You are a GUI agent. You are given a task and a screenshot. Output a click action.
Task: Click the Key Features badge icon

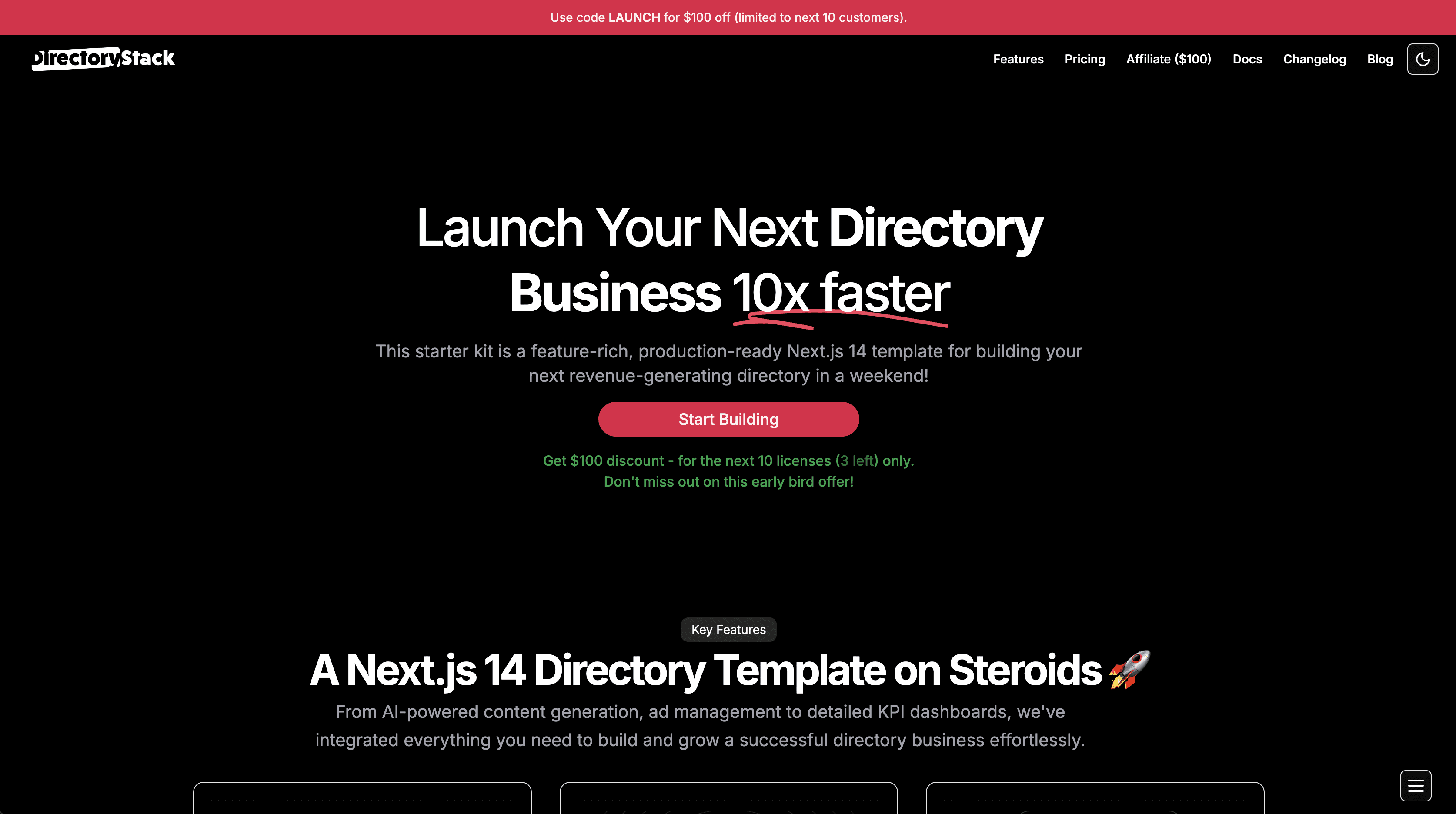click(x=729, y=630)
